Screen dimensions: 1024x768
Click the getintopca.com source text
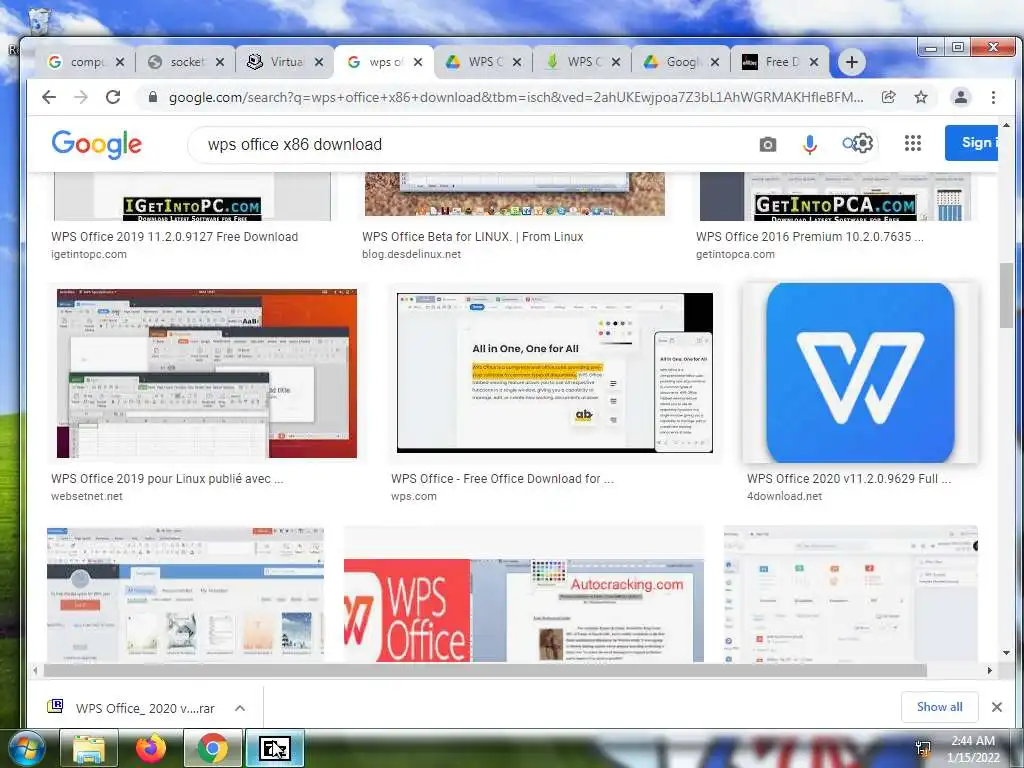point(735,254)
